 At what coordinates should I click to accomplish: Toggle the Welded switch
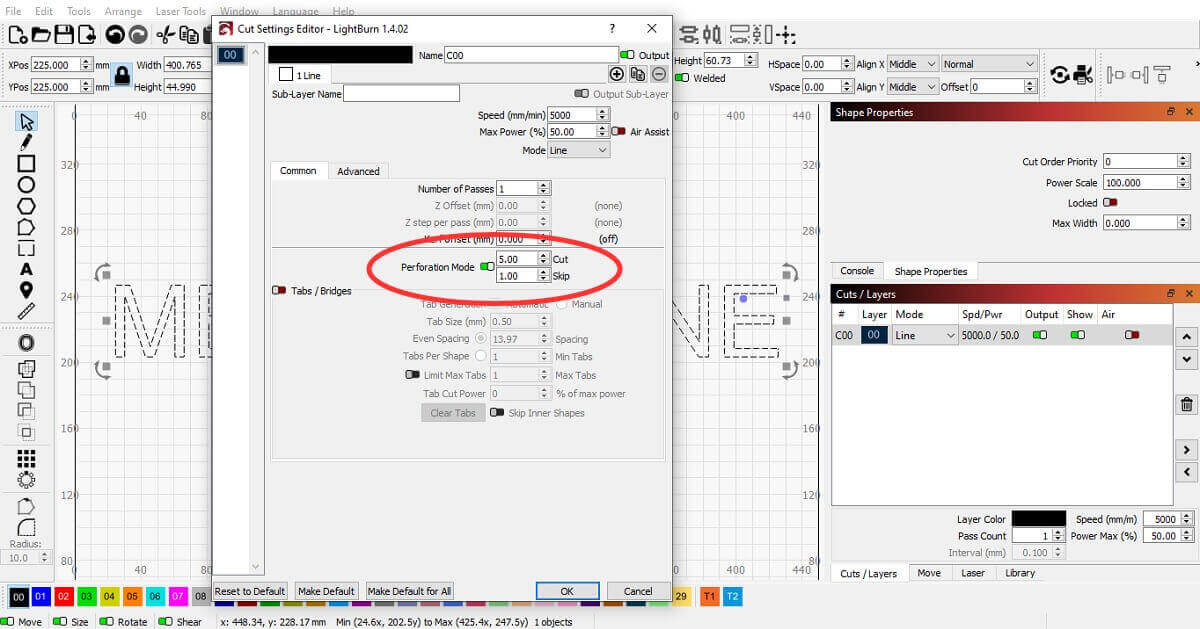[x=682, y=77]
